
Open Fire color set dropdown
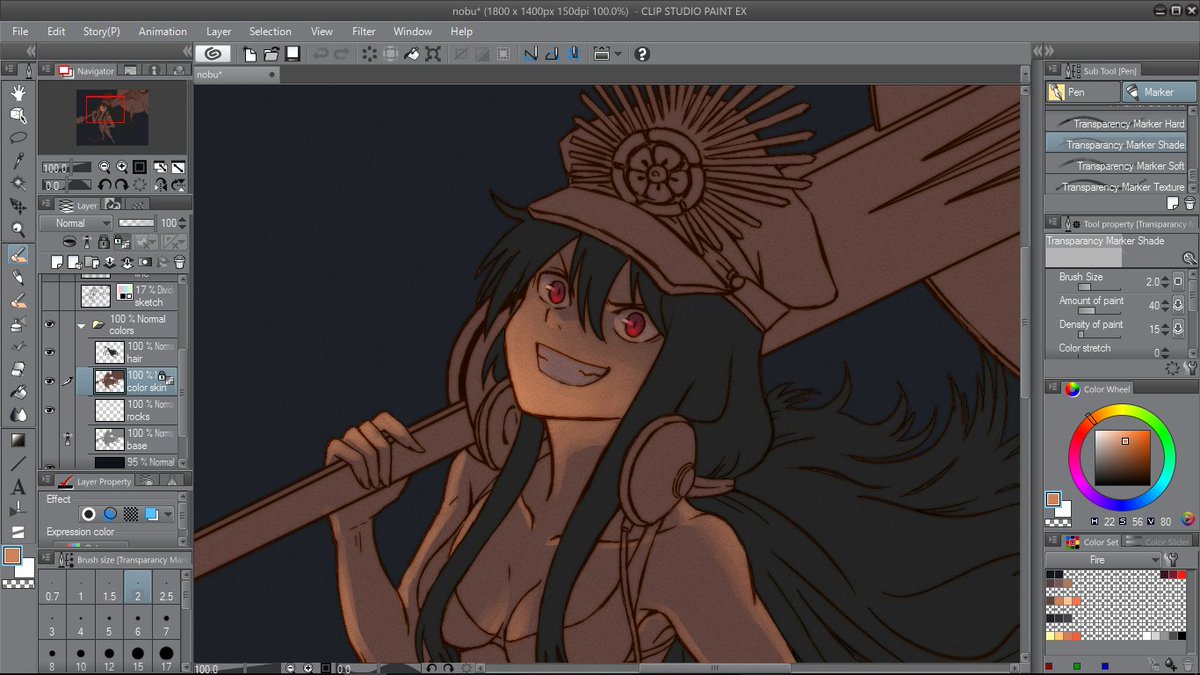[x=1103, y=560]
